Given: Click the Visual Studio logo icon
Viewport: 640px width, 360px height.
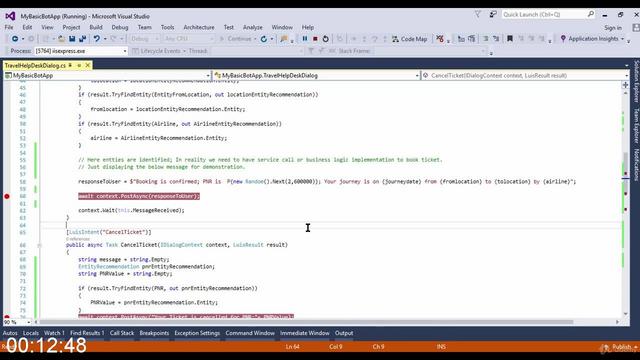Looking at the screenshot, I should pos(10,16).
